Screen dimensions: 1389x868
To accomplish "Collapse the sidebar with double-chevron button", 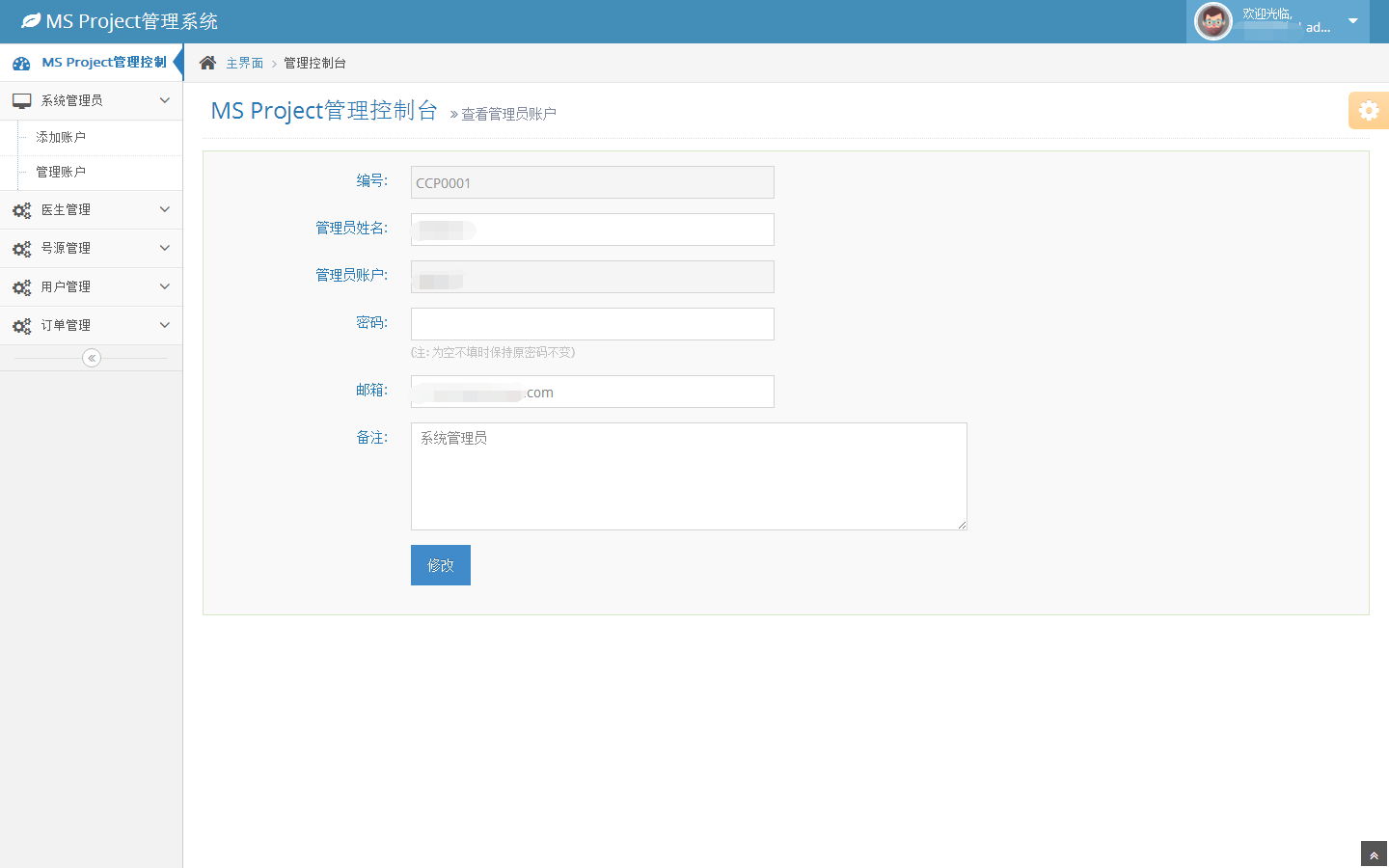I will 92,358.
